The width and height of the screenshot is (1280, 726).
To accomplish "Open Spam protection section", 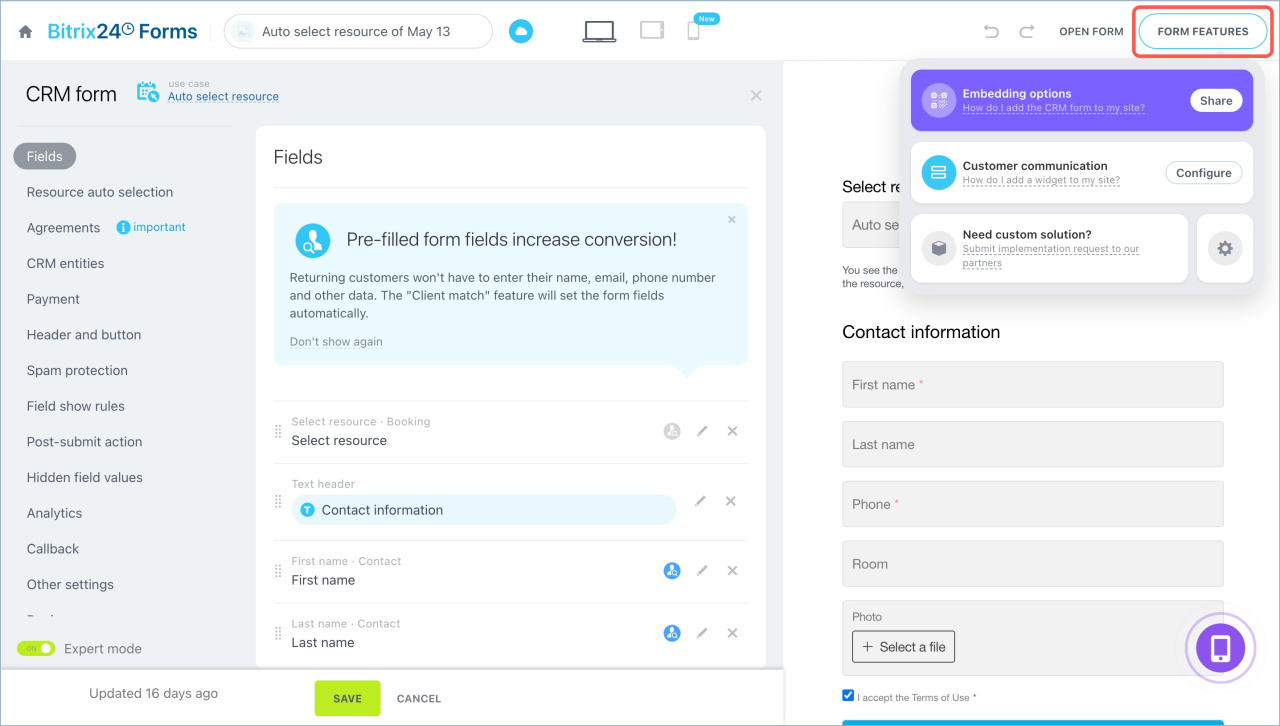I will pyautogui.click(x=77, y=370).
